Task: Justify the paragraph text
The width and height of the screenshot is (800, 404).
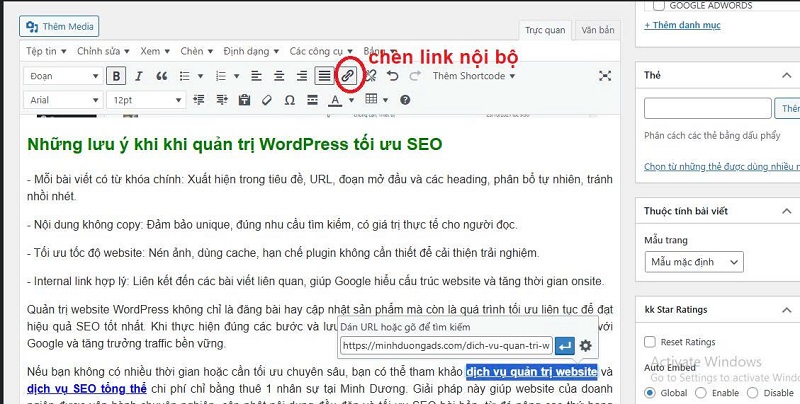Action: pyautogui.click(x=324, y=76)
